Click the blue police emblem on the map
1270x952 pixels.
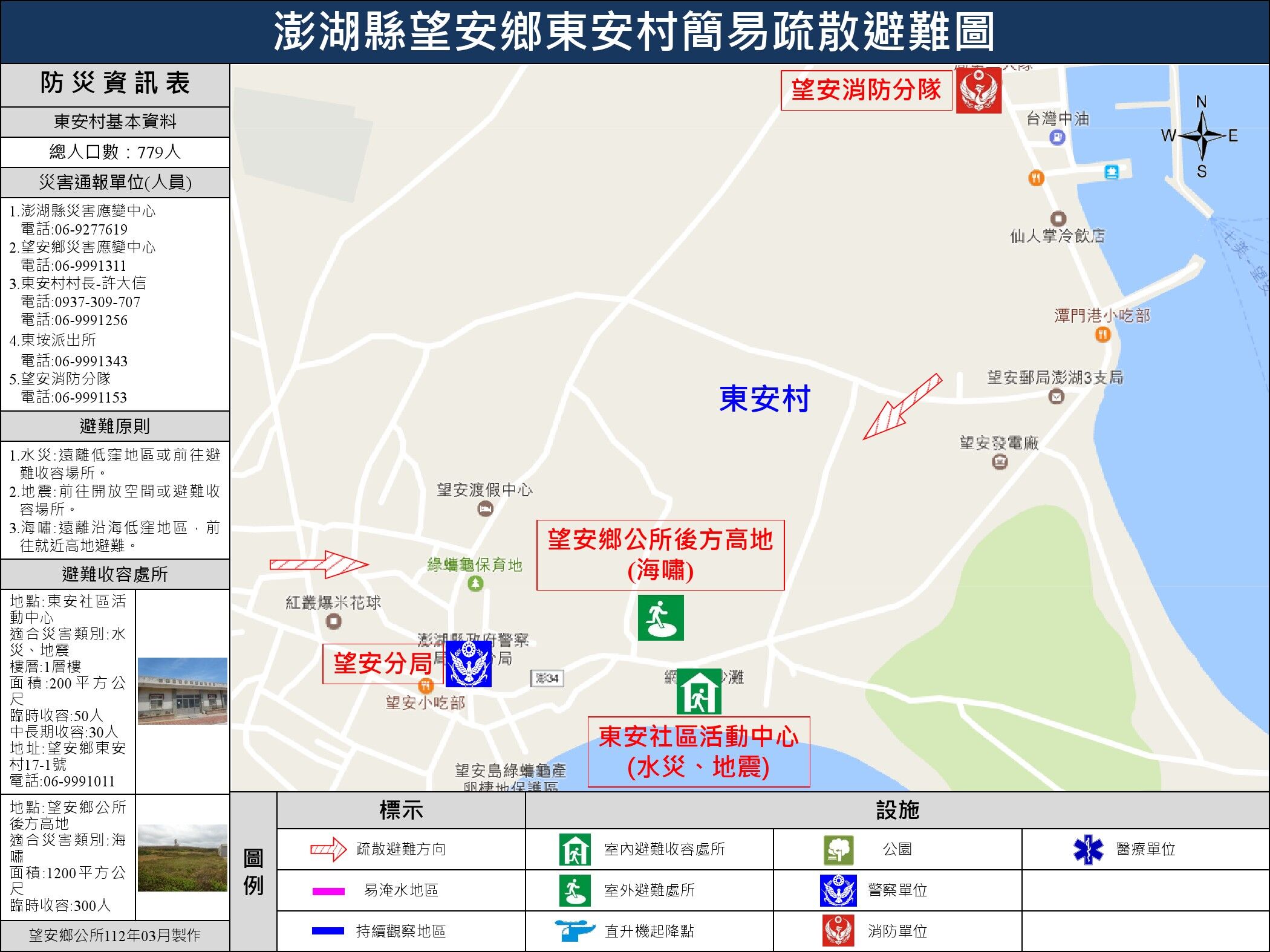tap(469, 664)
